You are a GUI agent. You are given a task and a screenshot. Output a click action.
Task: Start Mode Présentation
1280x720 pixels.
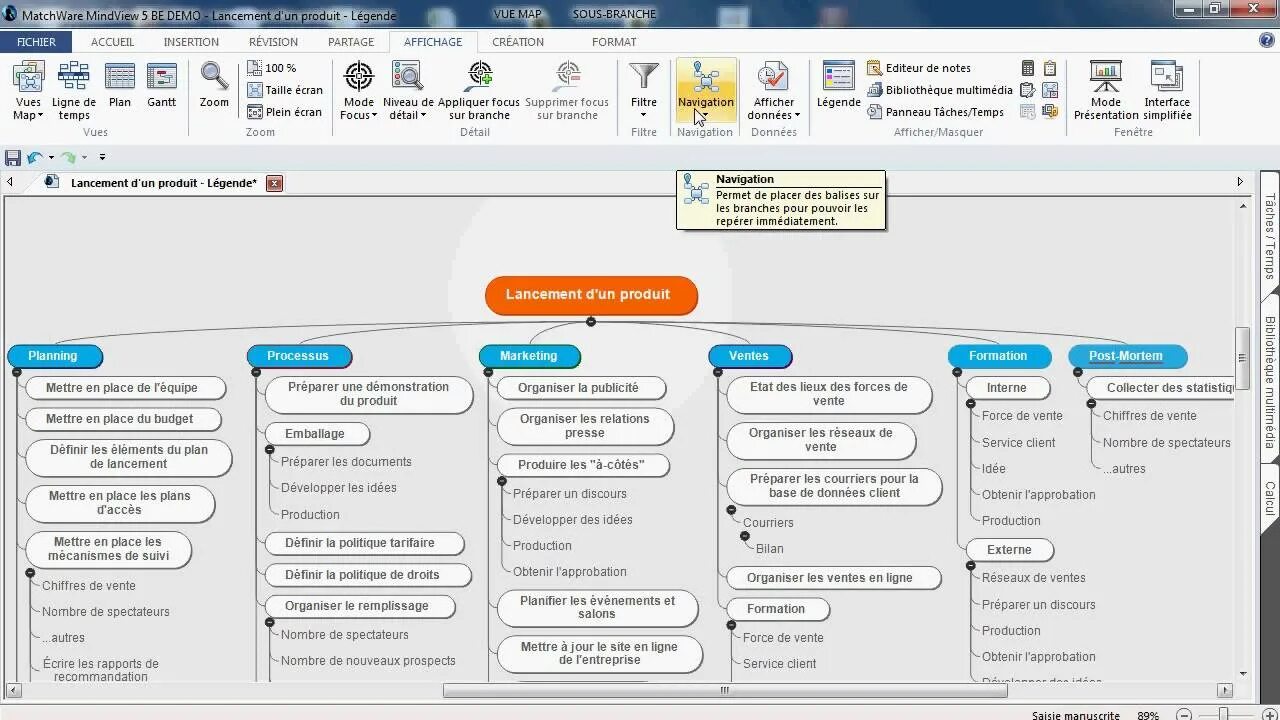[x=1105, y=92]
